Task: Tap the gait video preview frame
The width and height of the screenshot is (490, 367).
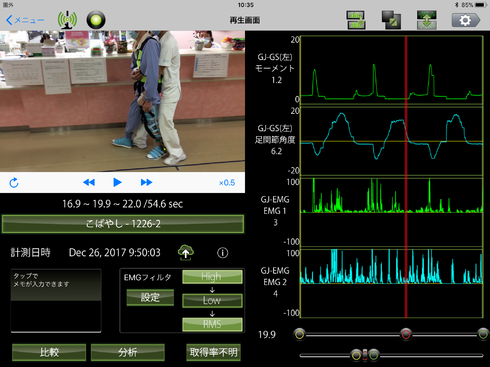Action: click(x=122, y=101)
